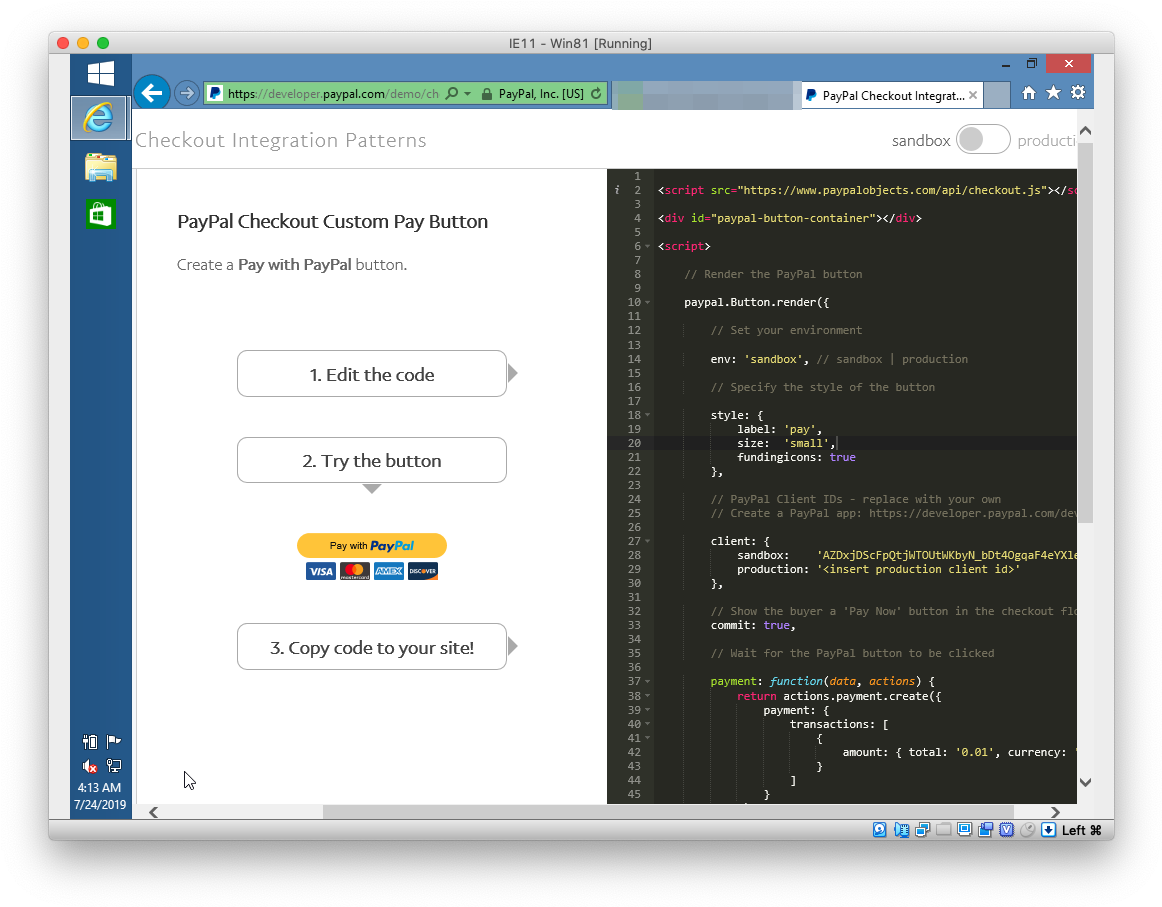
Task: Click the search magnifier in address bar
Action: click(x=451, y=93)
